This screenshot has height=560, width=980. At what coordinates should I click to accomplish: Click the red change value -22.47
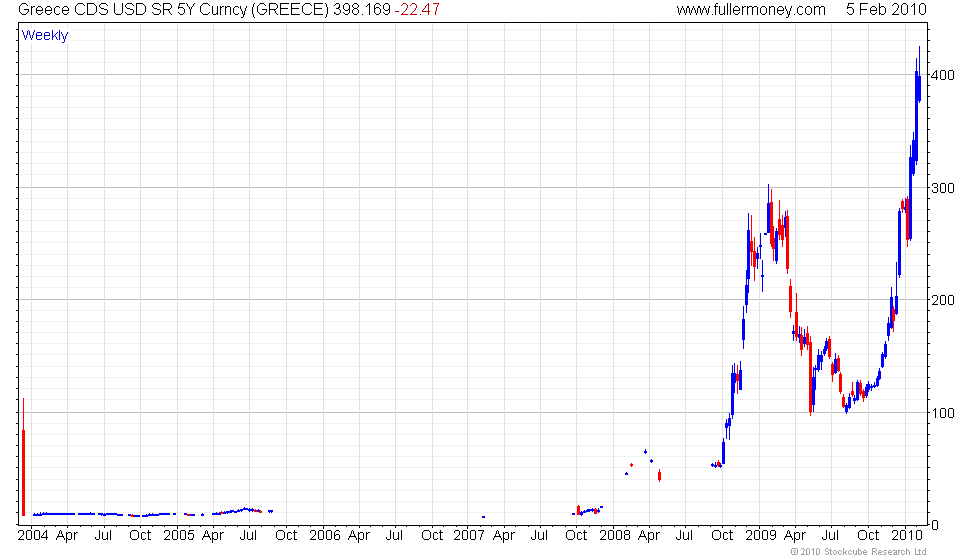click(417, 9)
